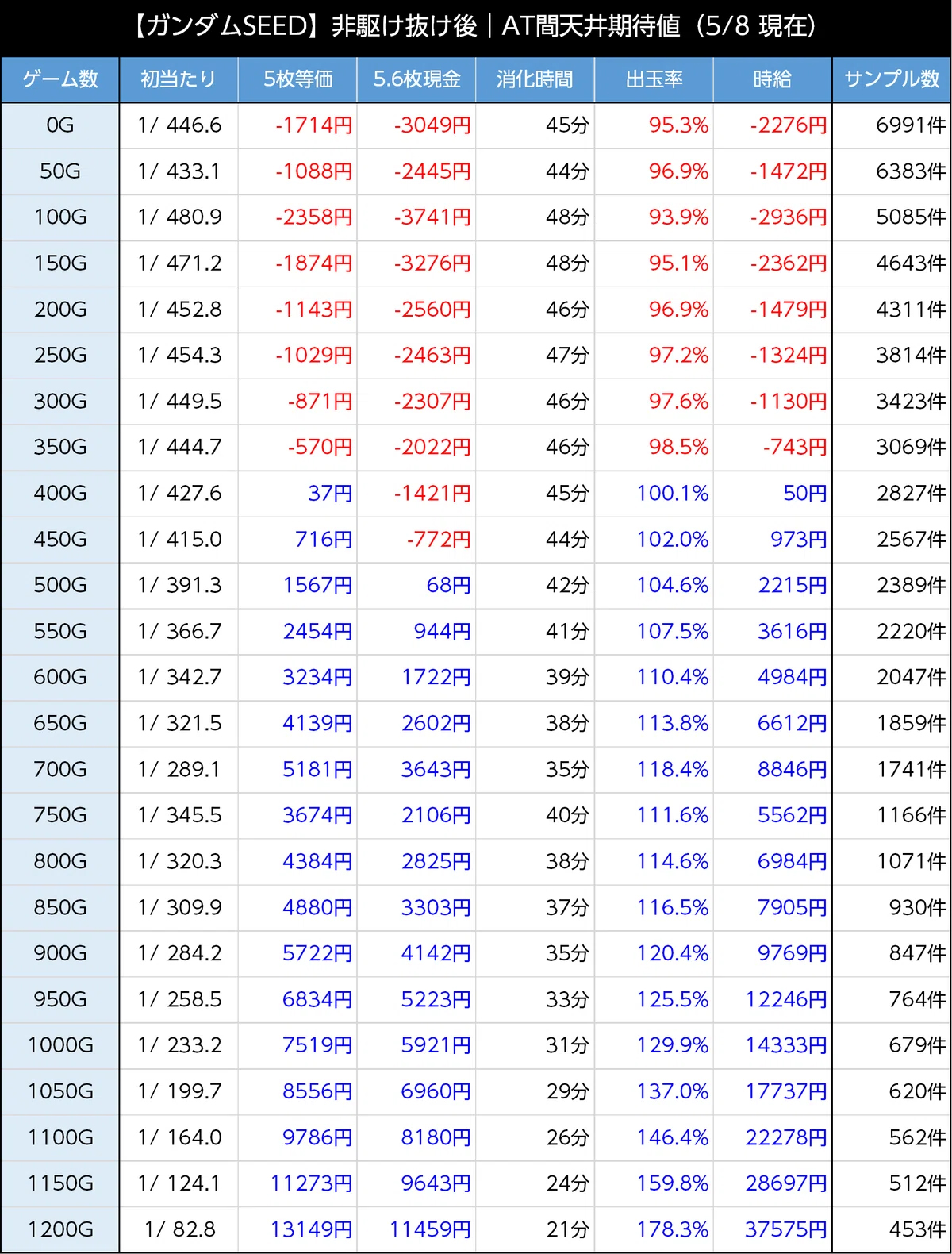Select the ゲーム数 column header
Screen dimensions: 952x1254
click(60, 79)
